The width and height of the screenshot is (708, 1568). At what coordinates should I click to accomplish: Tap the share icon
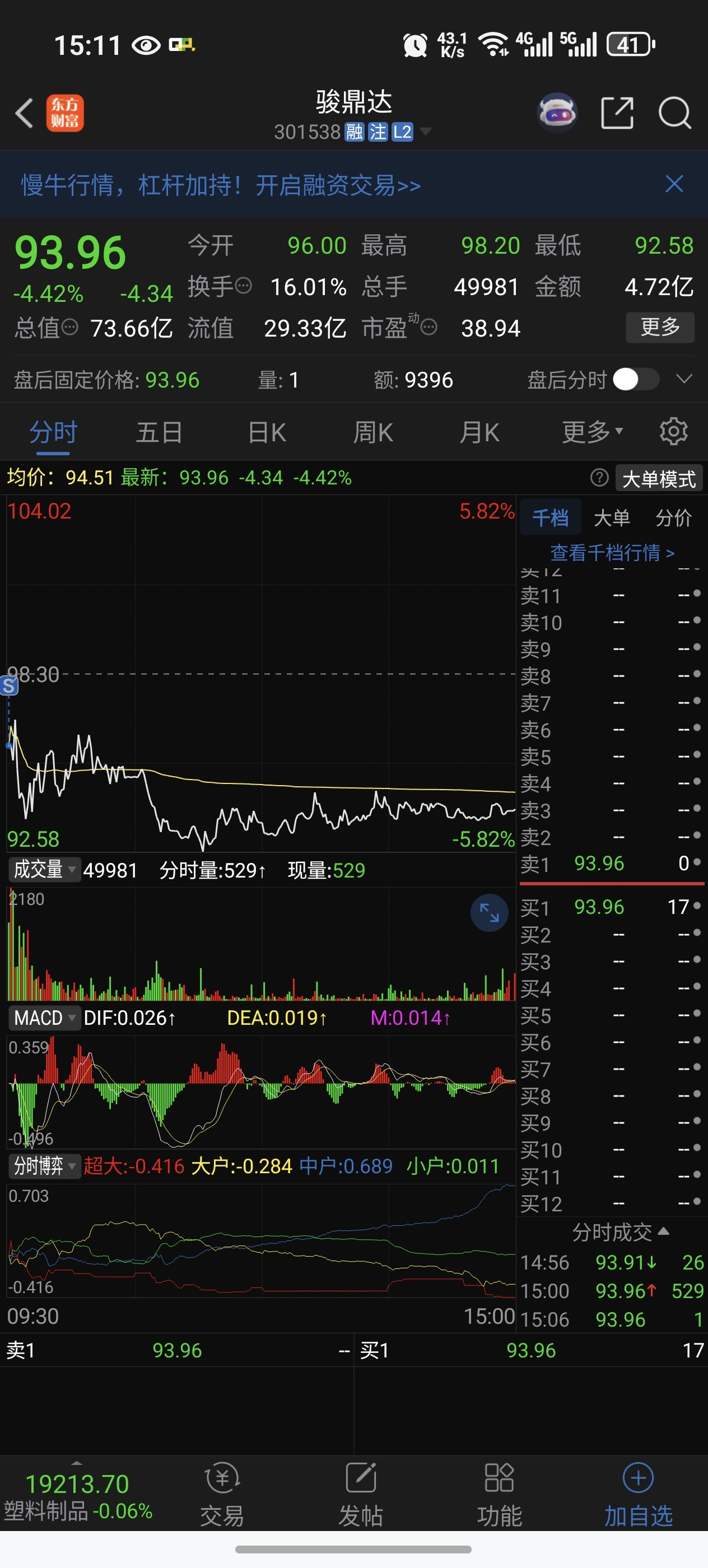tap(617, 113)
